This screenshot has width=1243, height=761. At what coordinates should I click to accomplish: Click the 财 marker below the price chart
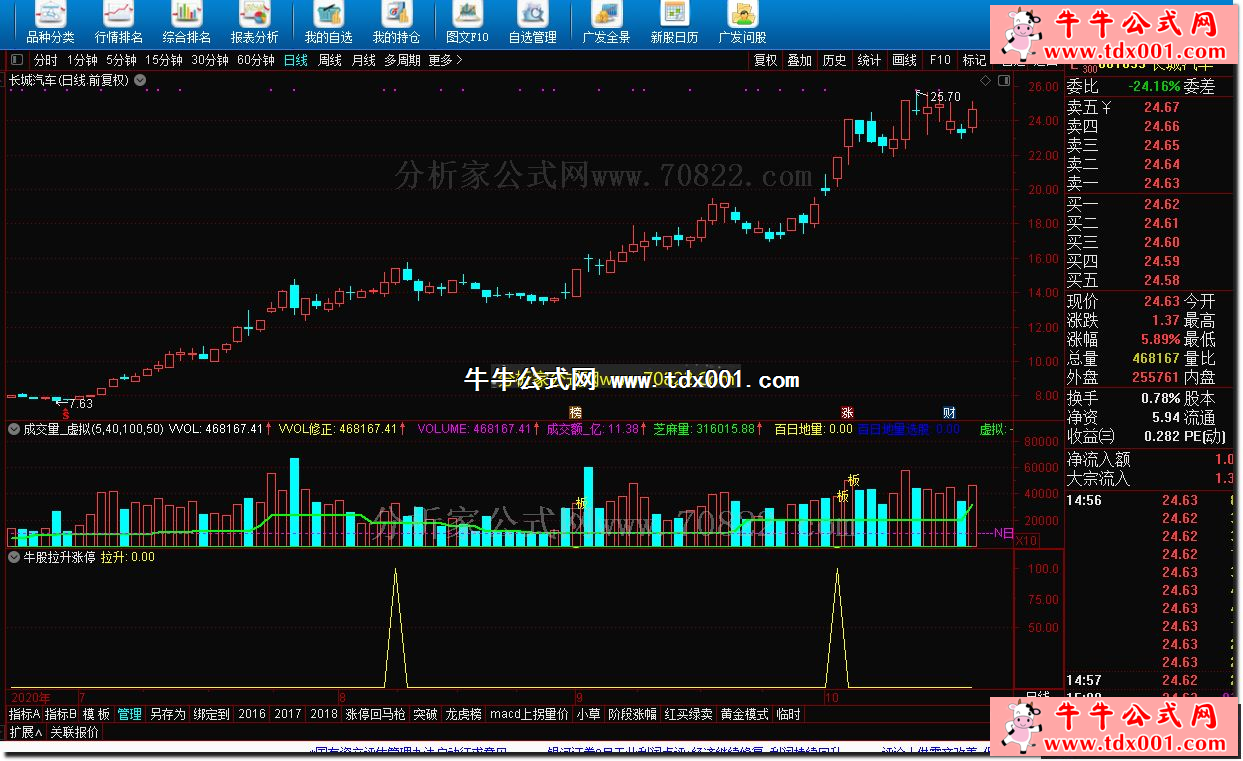(949, 412)
